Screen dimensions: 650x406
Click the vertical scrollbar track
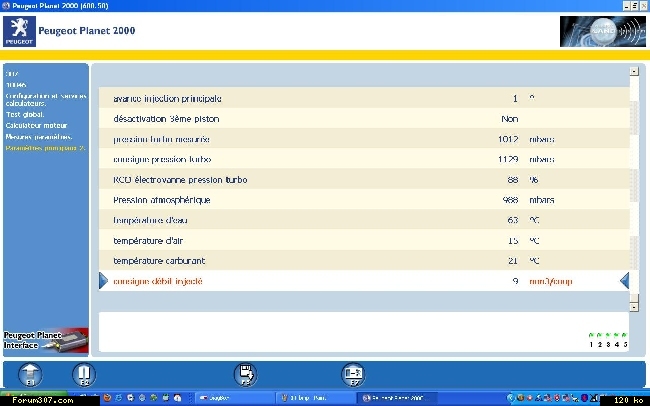pos(634,189)
